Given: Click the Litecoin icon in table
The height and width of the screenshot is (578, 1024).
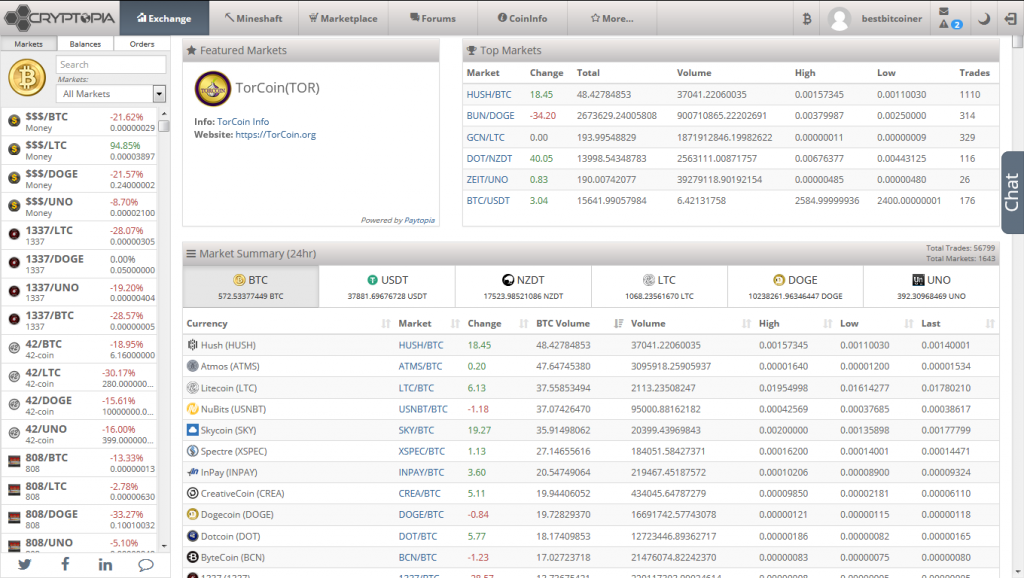Looking at the screenshot, I should 193,387.
